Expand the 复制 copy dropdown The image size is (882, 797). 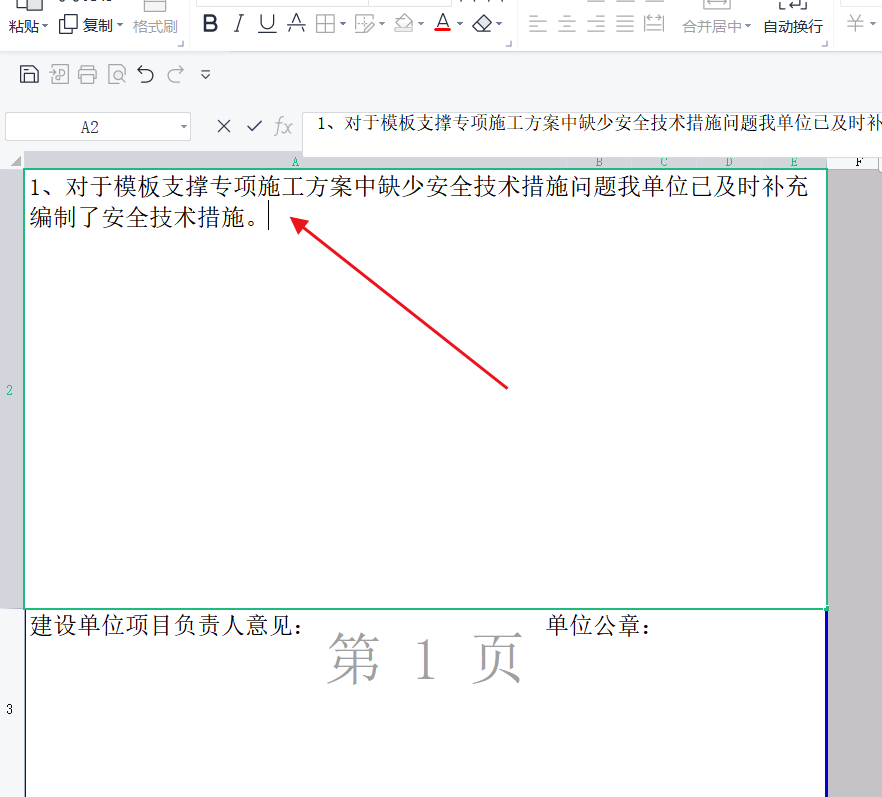click(x=120, y=25)
